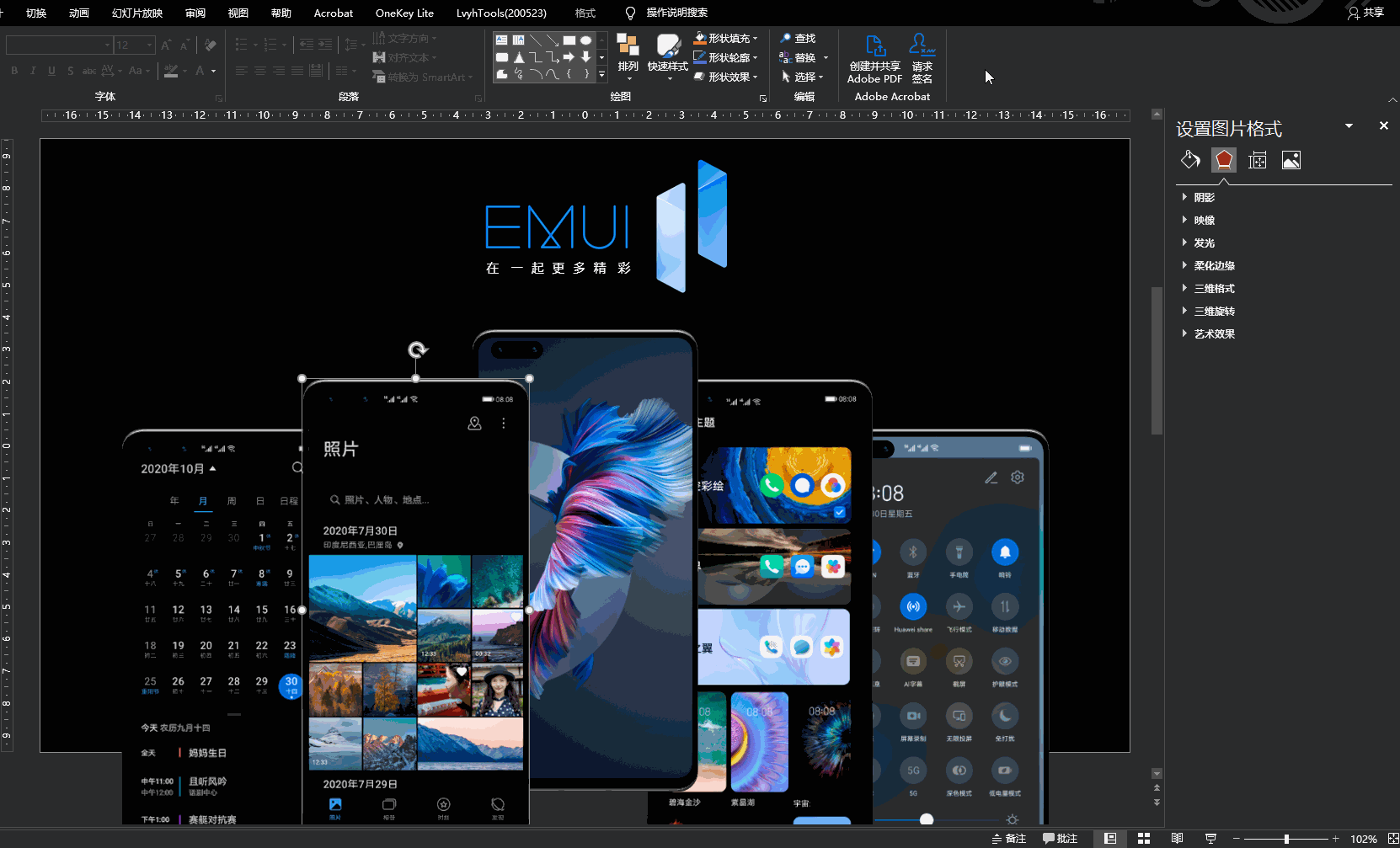Open the Acrobat ribbon tab

pos(334,13)
